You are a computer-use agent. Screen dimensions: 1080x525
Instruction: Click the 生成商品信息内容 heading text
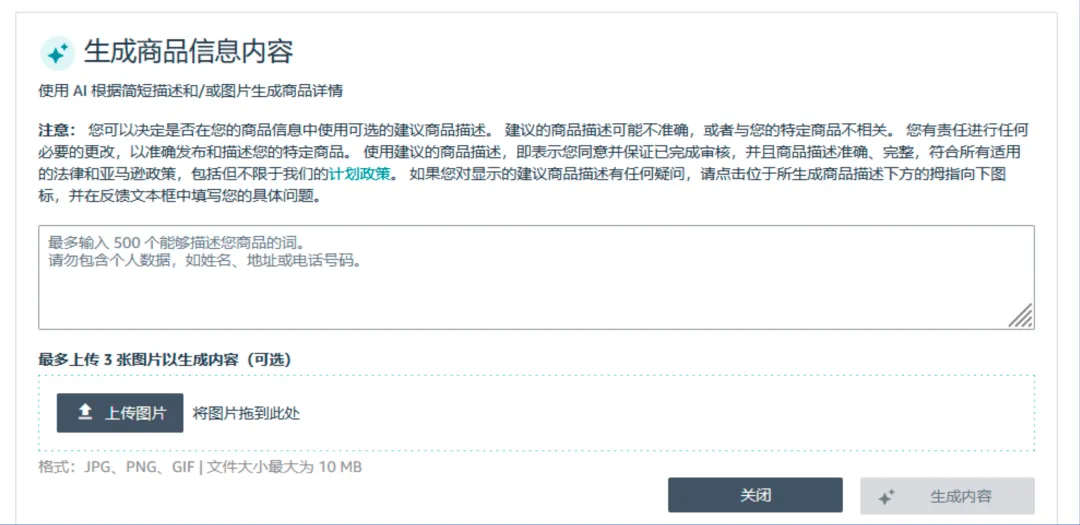tap(188, 51)
